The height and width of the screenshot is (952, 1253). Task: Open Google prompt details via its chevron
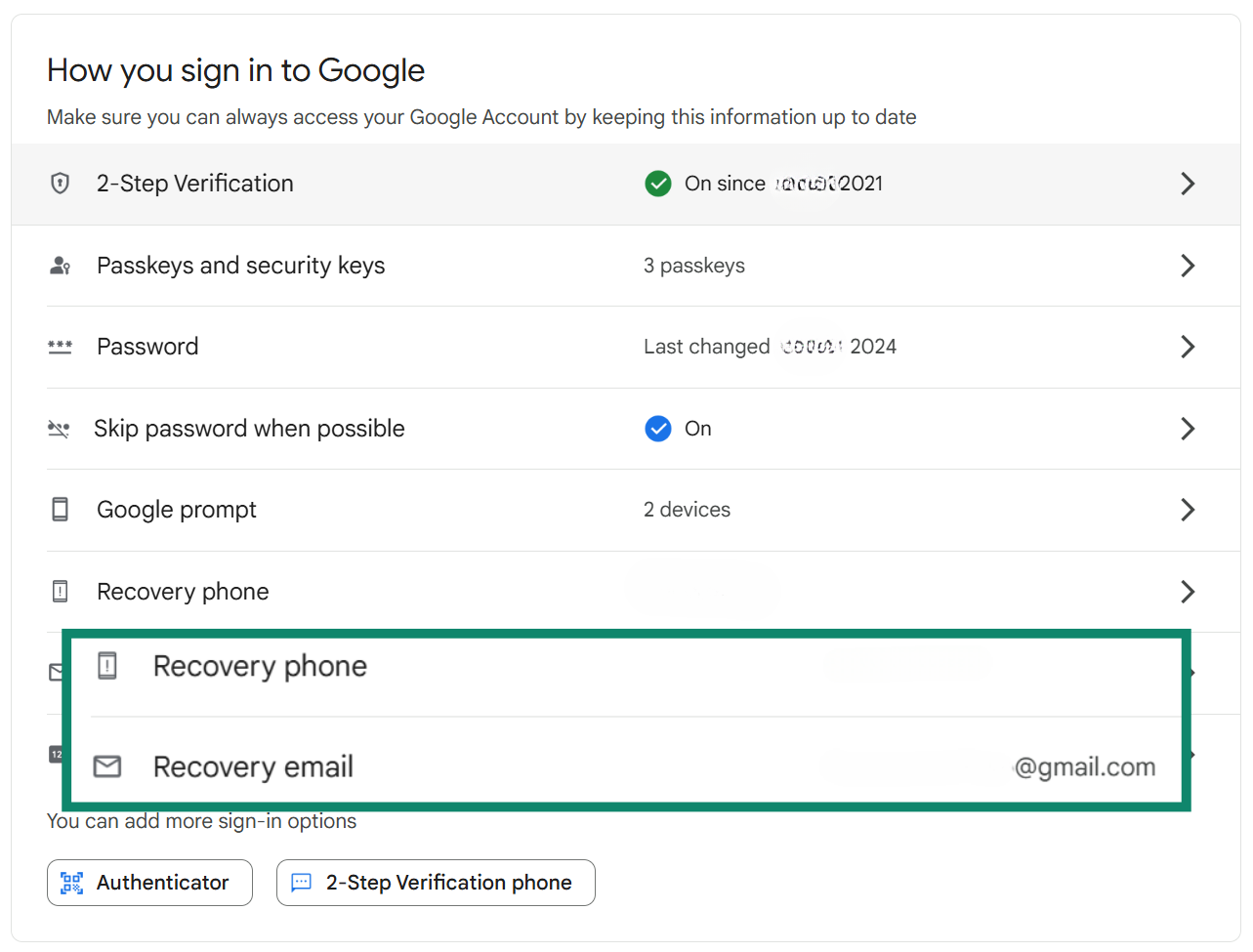1188,510
